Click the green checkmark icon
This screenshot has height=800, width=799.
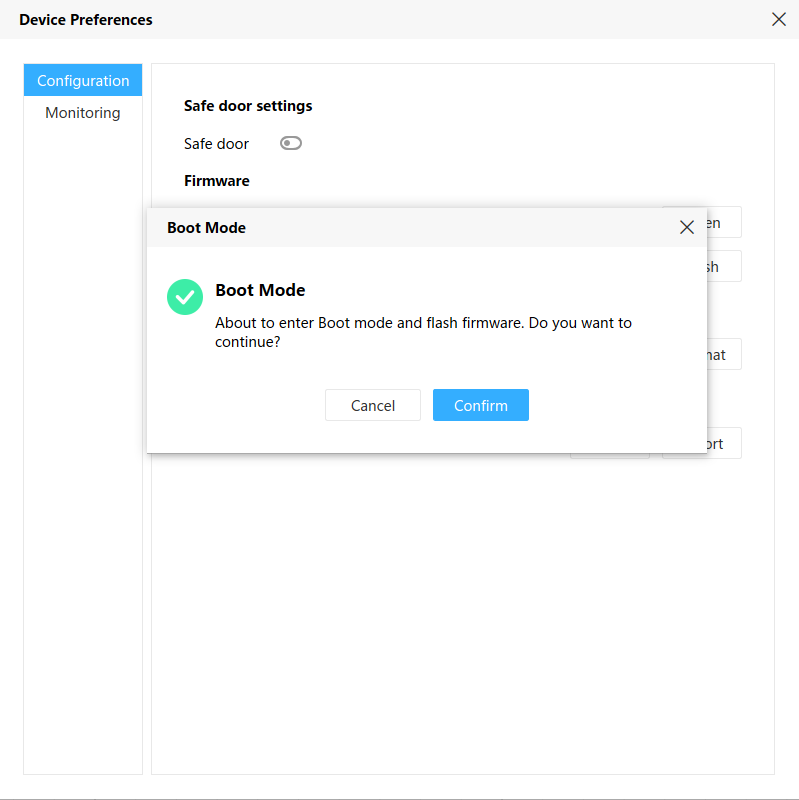185,297
